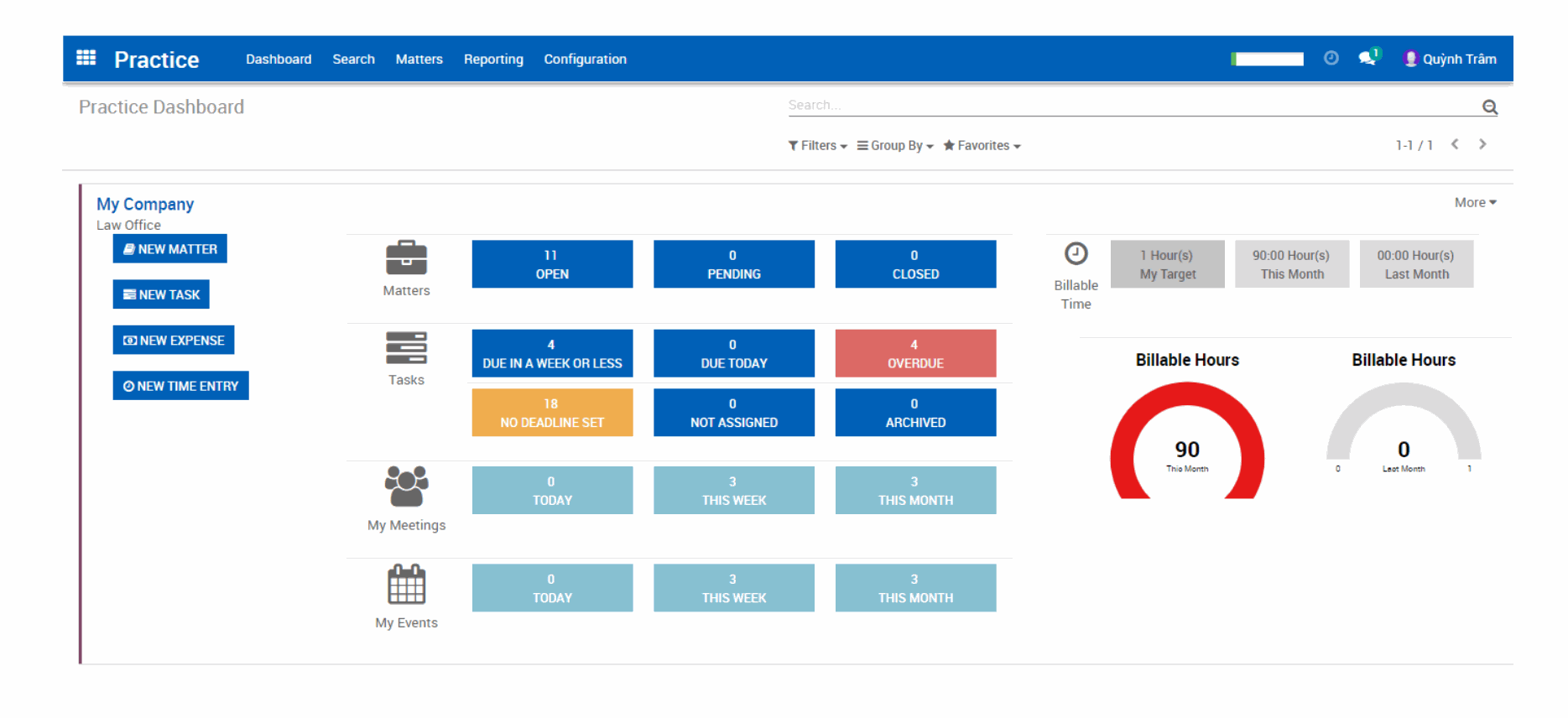Open the apps grid menu icon

click(86, 58)
